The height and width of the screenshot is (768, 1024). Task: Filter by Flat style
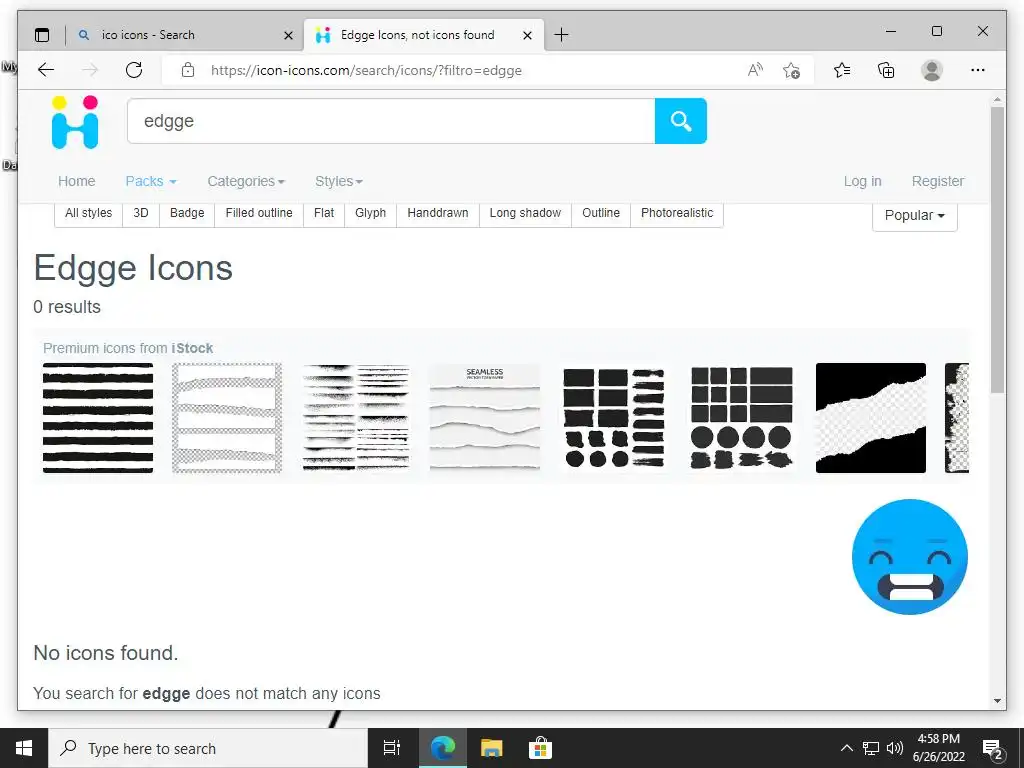click(x=323, y=213)
